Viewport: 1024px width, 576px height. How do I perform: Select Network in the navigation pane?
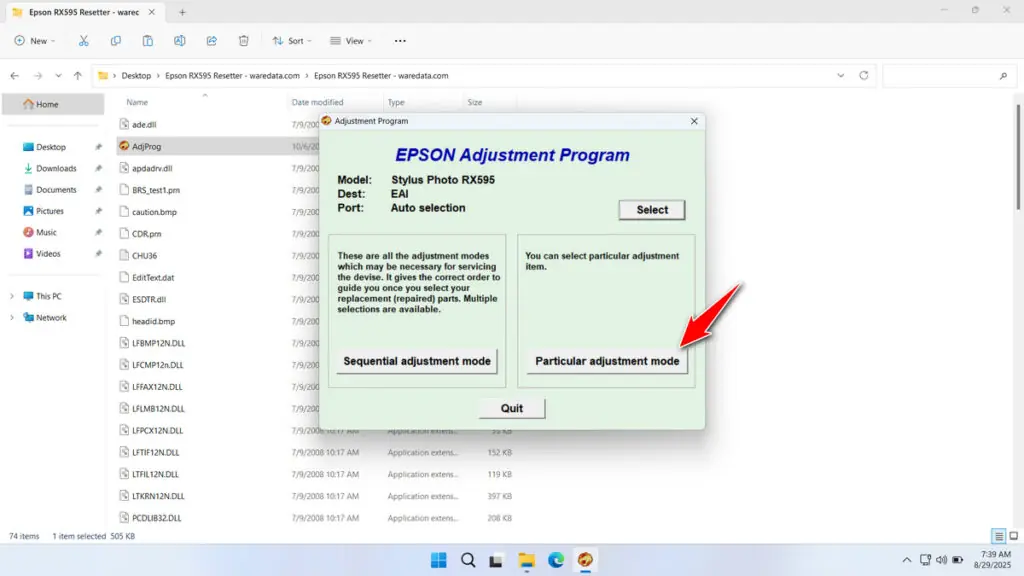pos(51,318)
